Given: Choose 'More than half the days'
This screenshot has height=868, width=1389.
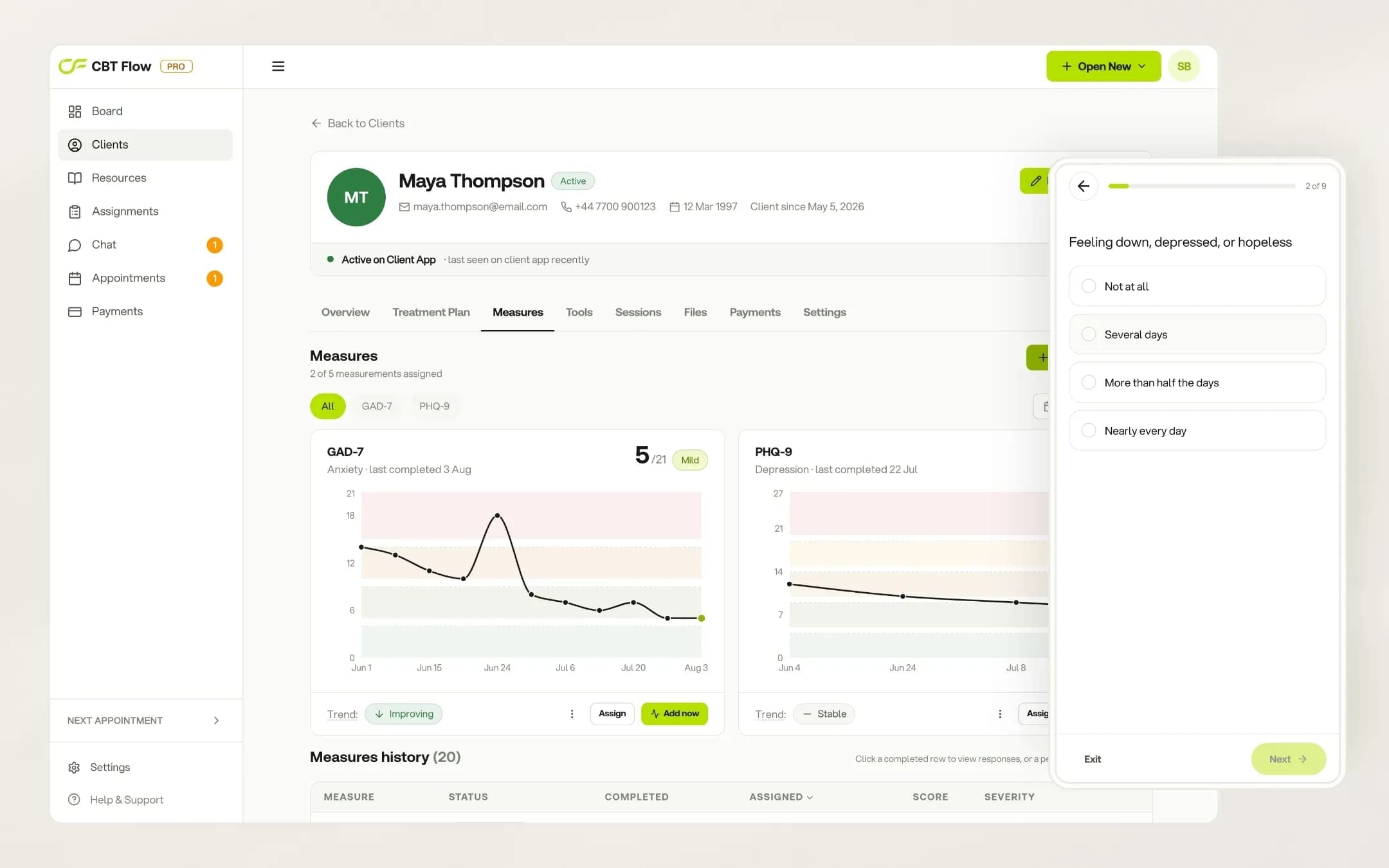Looking at the screenshot, I should click(1197, 383).
